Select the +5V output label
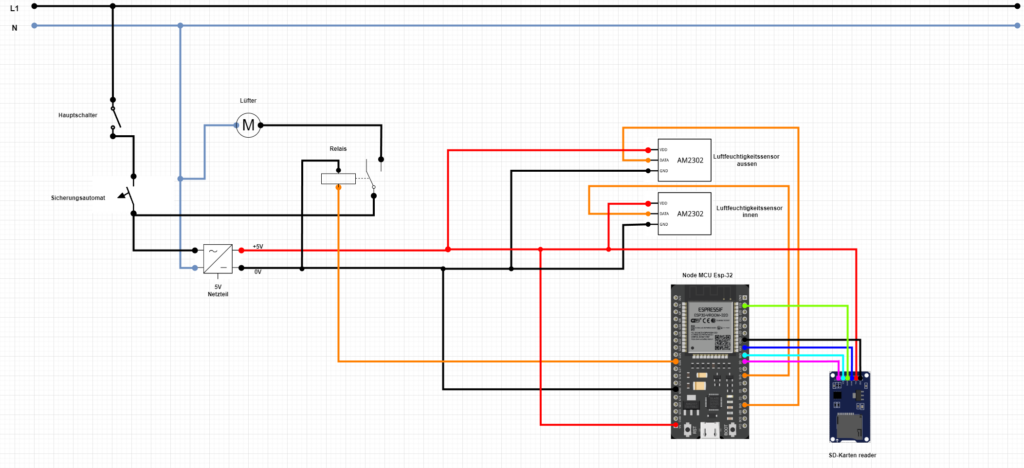The width and height of the screenshot is (1024, 468). 258,247
